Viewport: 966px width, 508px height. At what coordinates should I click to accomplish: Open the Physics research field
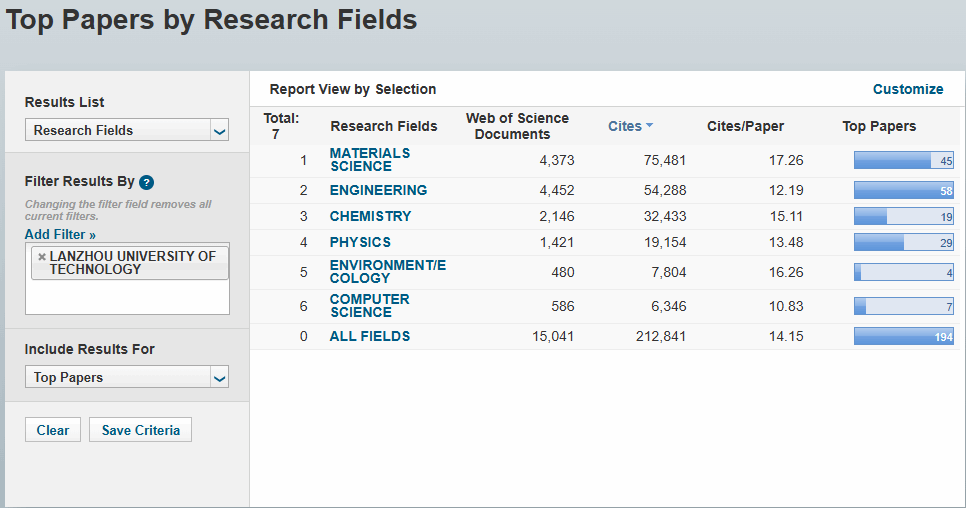click(360, 242)
